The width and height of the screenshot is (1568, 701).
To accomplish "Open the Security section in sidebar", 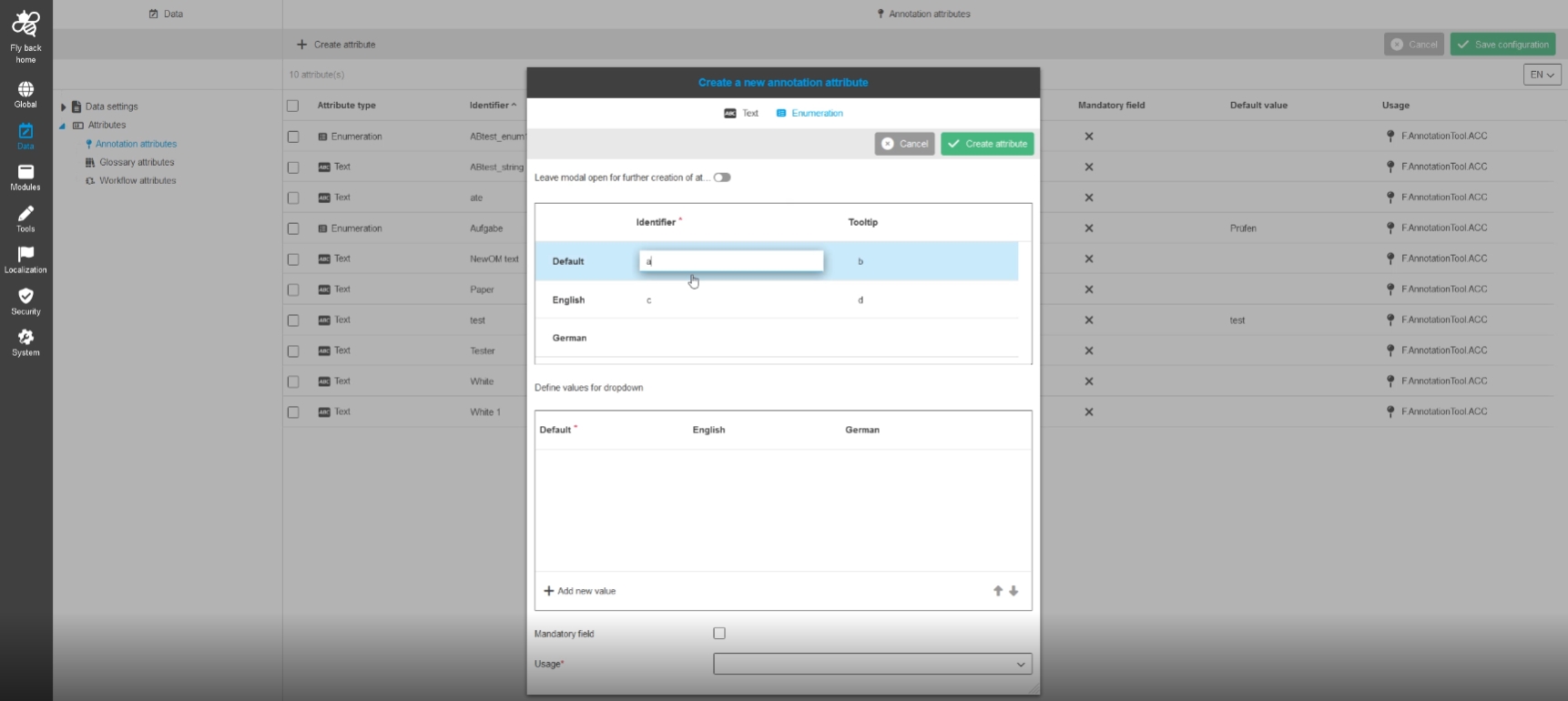I will point(25,301).
